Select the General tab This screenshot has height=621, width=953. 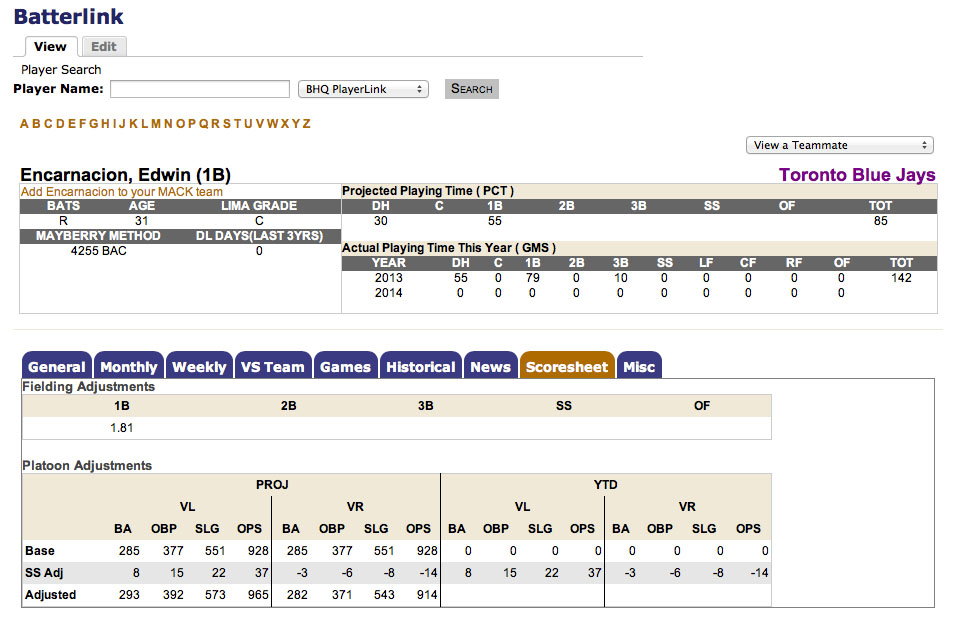pyautogui.click(x=56, y=366)
